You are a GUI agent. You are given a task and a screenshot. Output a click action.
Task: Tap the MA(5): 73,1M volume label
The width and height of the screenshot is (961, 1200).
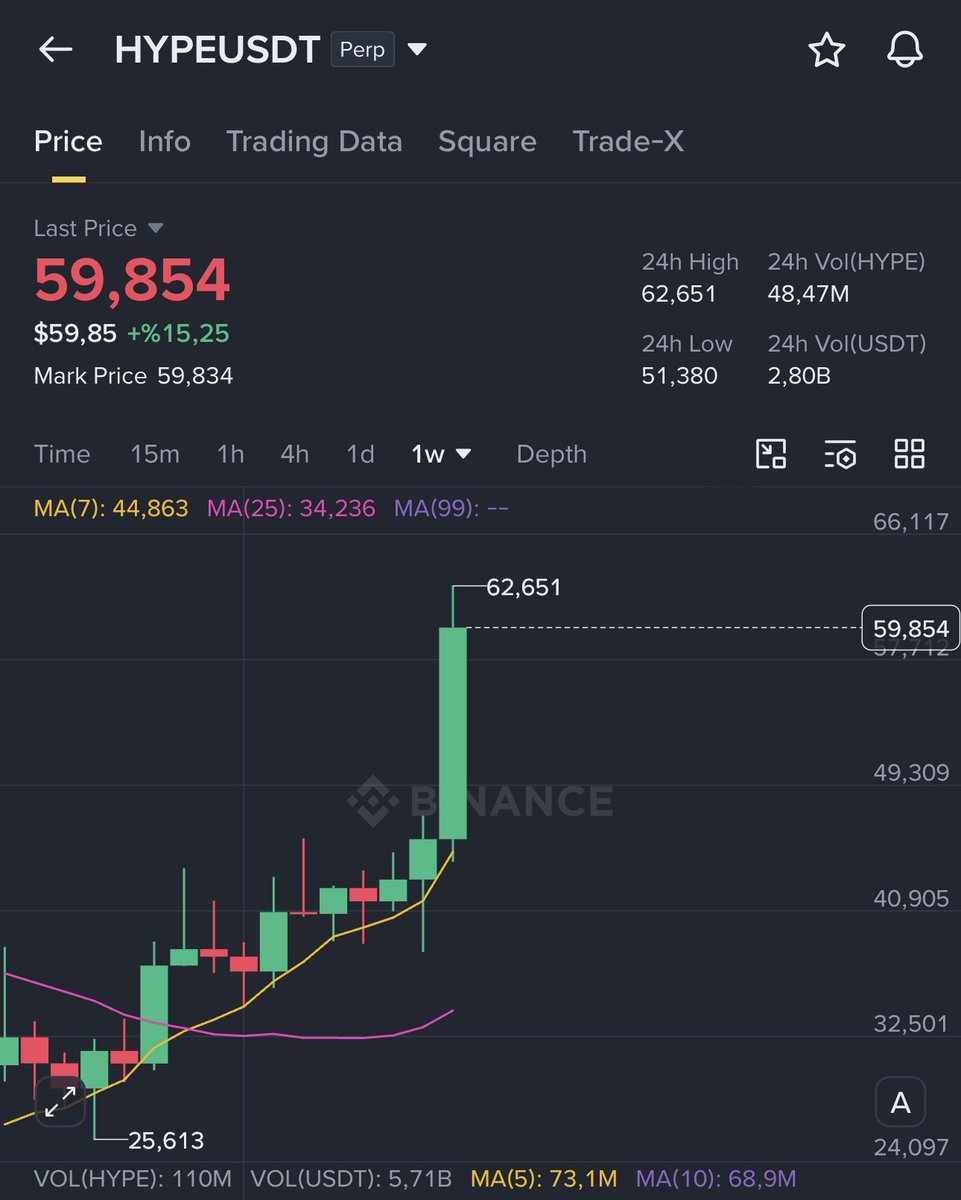544,1179
